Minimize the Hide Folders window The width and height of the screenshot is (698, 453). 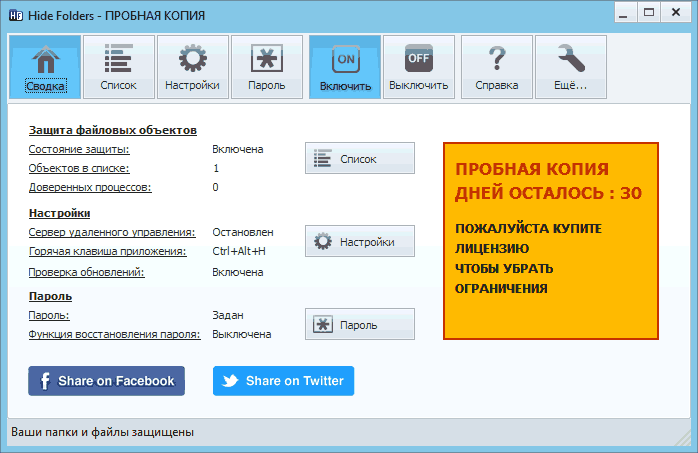(x=624, y=13)
